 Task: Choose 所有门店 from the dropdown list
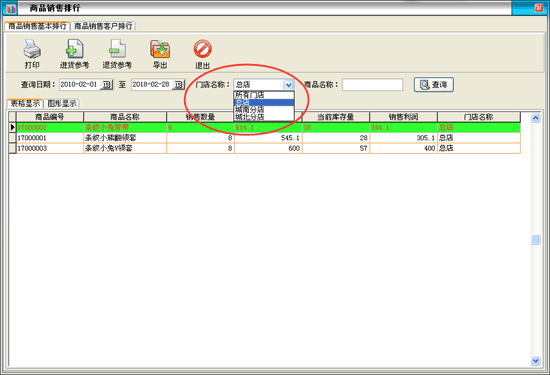pyautogui.click(x=264, y=95)
